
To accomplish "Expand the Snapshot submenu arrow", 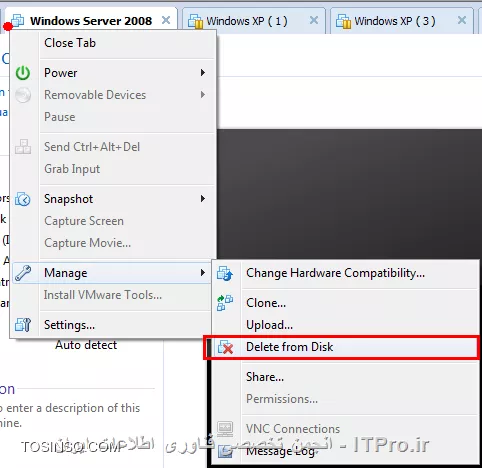I will pyautogui.click(x=203, y=199).
